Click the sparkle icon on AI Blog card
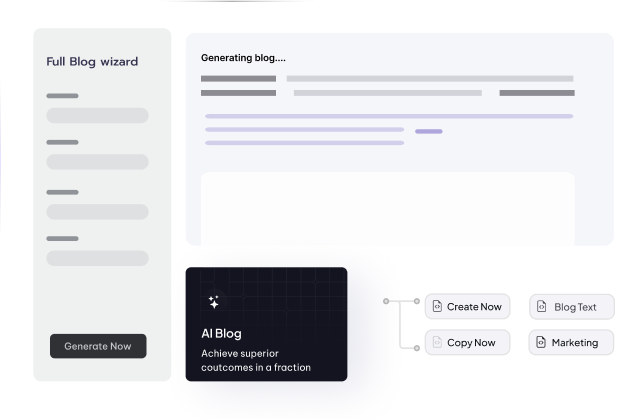This screenshot has height=419, width=640. coord(213,301)
